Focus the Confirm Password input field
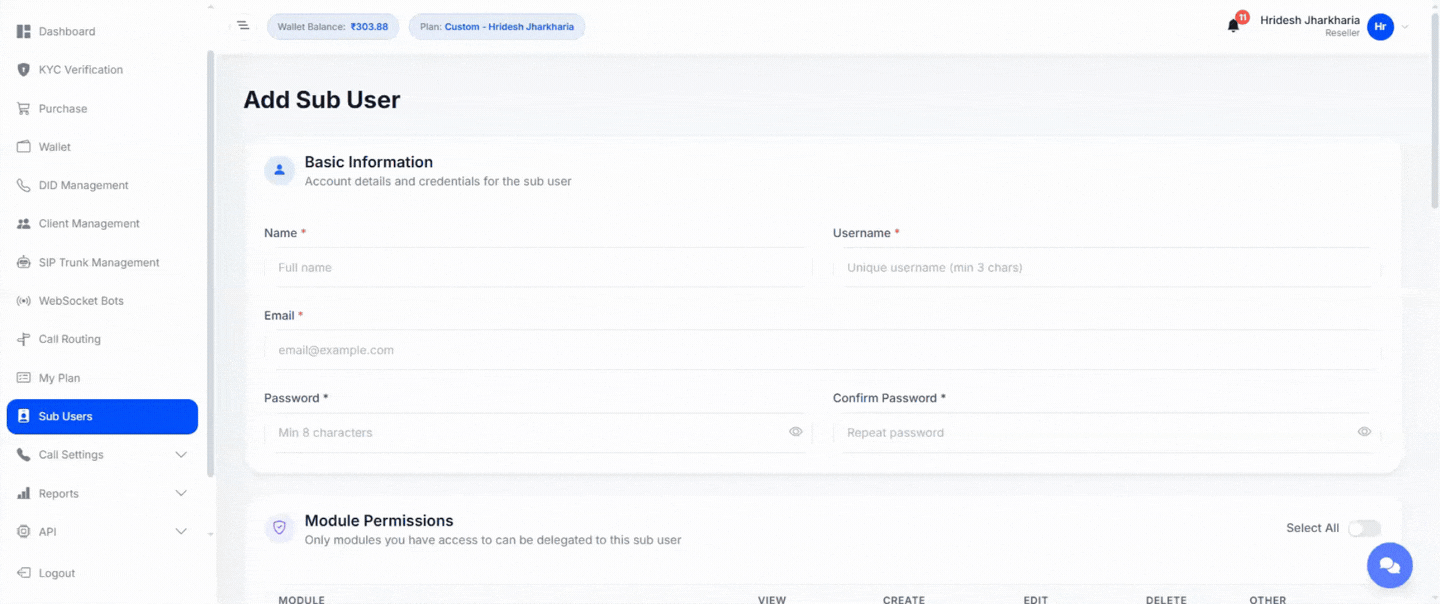The image size is (1440, 604). [1106, 432]
